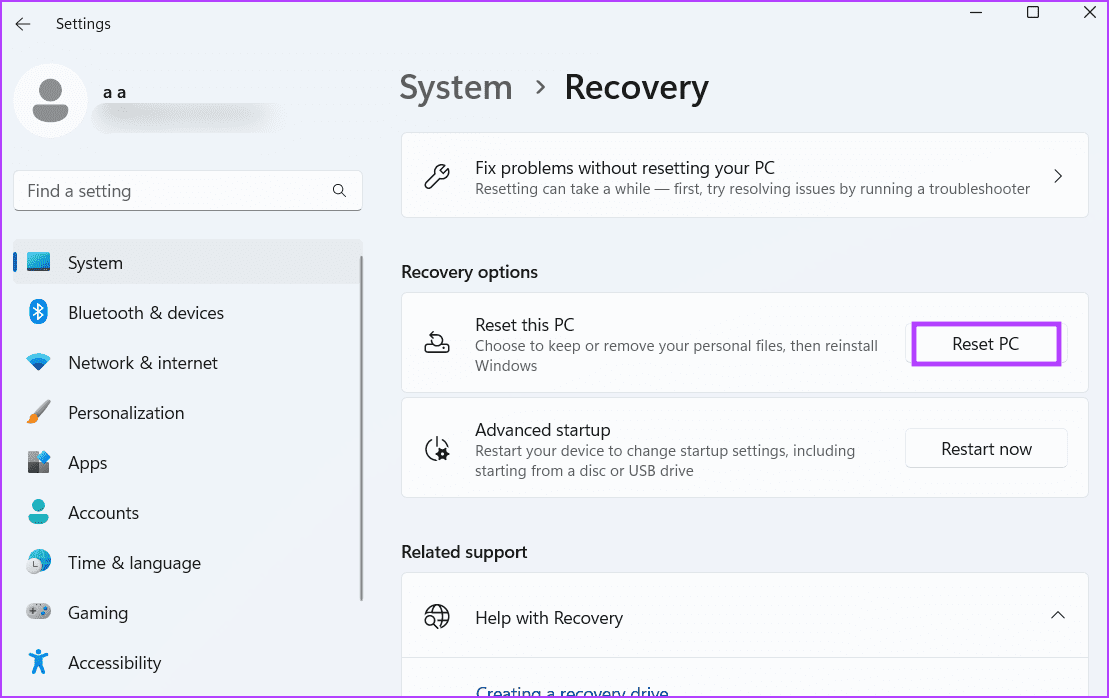1109x698 pixels.
Task: Go to Accounts settings
Action: 103,513
